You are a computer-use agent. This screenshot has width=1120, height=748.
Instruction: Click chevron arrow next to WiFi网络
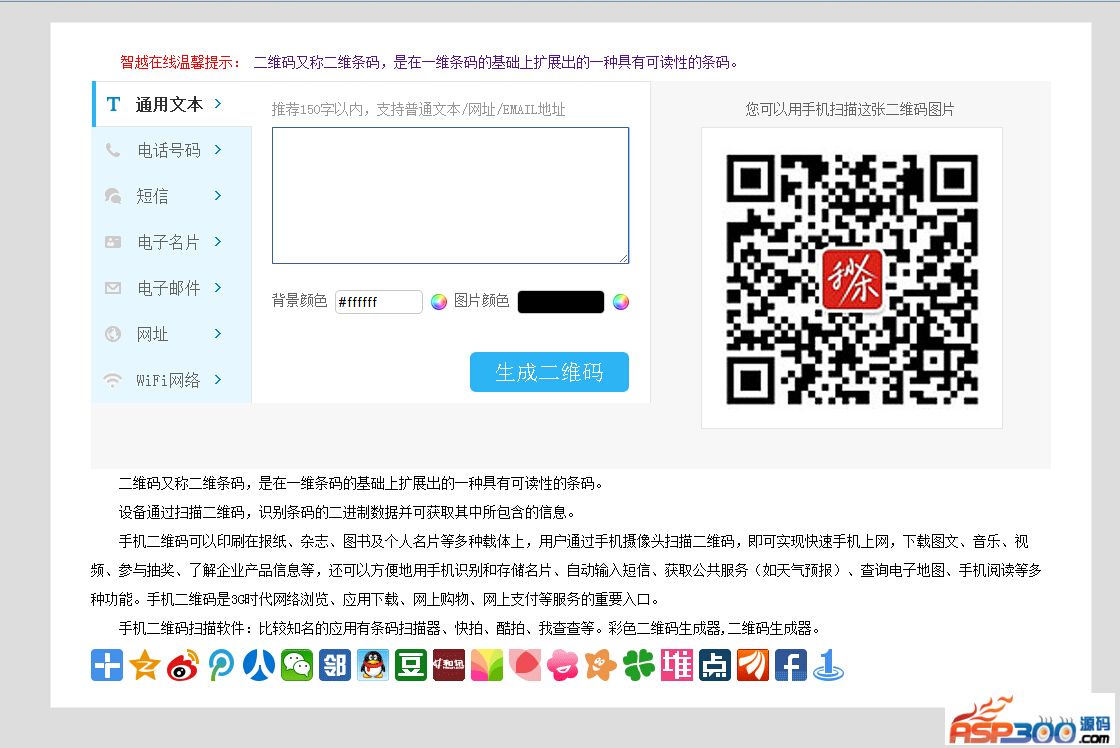218,379
